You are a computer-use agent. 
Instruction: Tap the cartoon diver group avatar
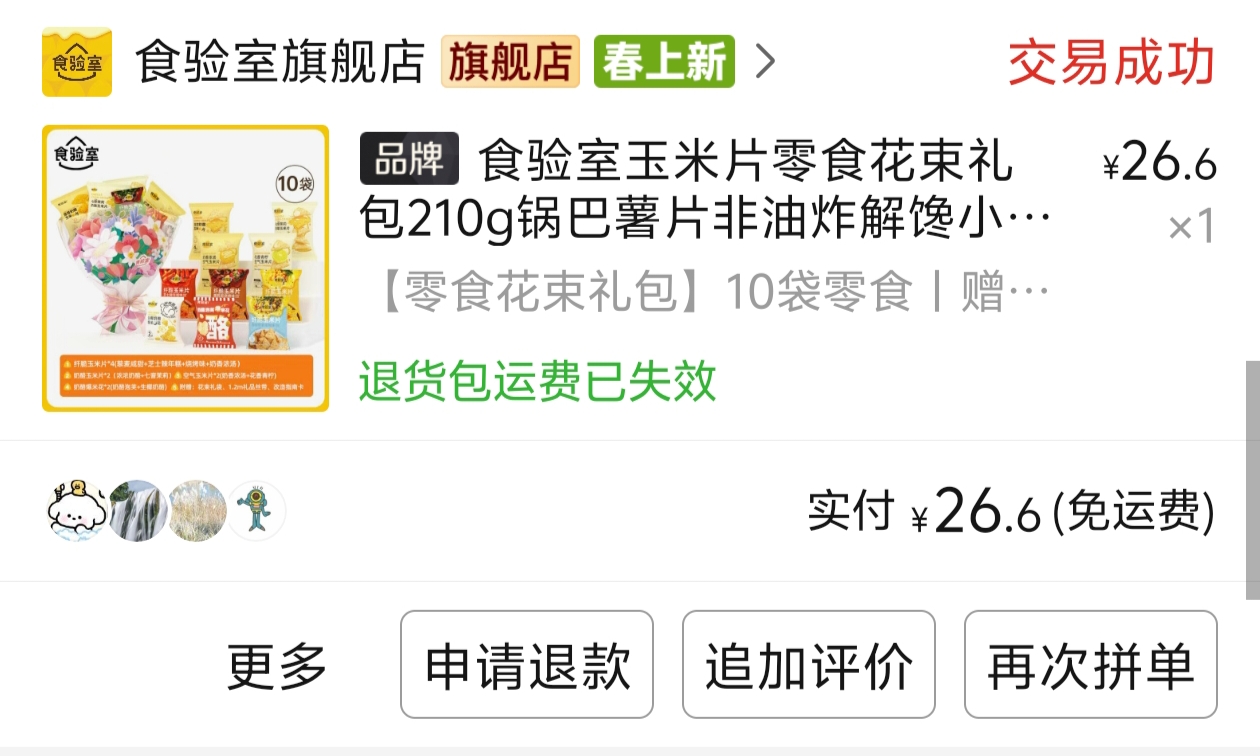(x=257, y=511)
